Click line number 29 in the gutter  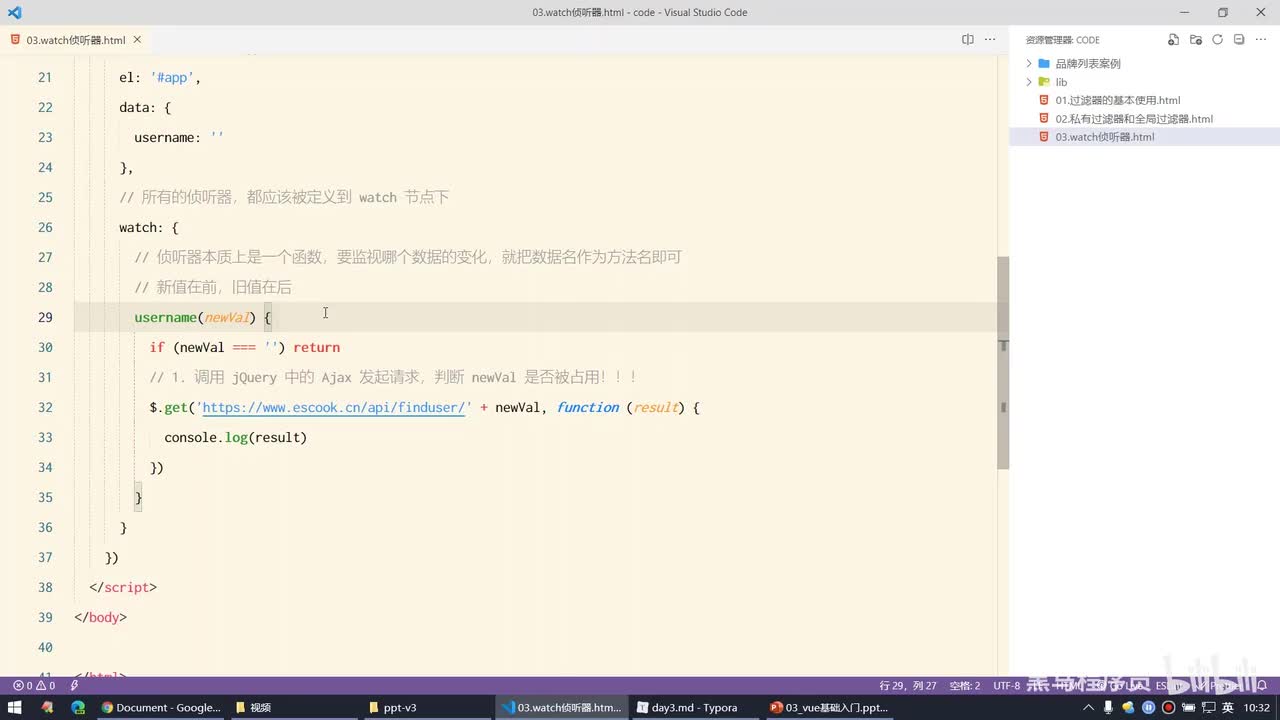(x=44, y=317)
